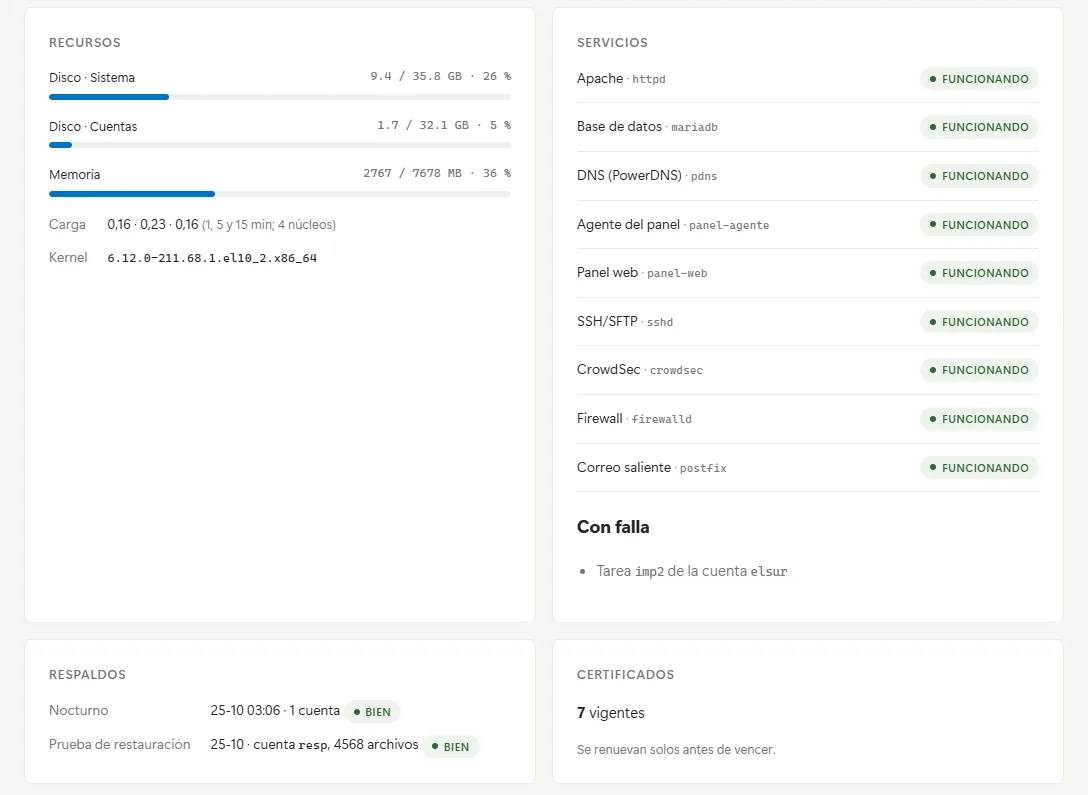The height and width of the screenshot is (795, 1088).
Task: Click the CERTIFICADOS section heading
Action: [x=625, y=674]
